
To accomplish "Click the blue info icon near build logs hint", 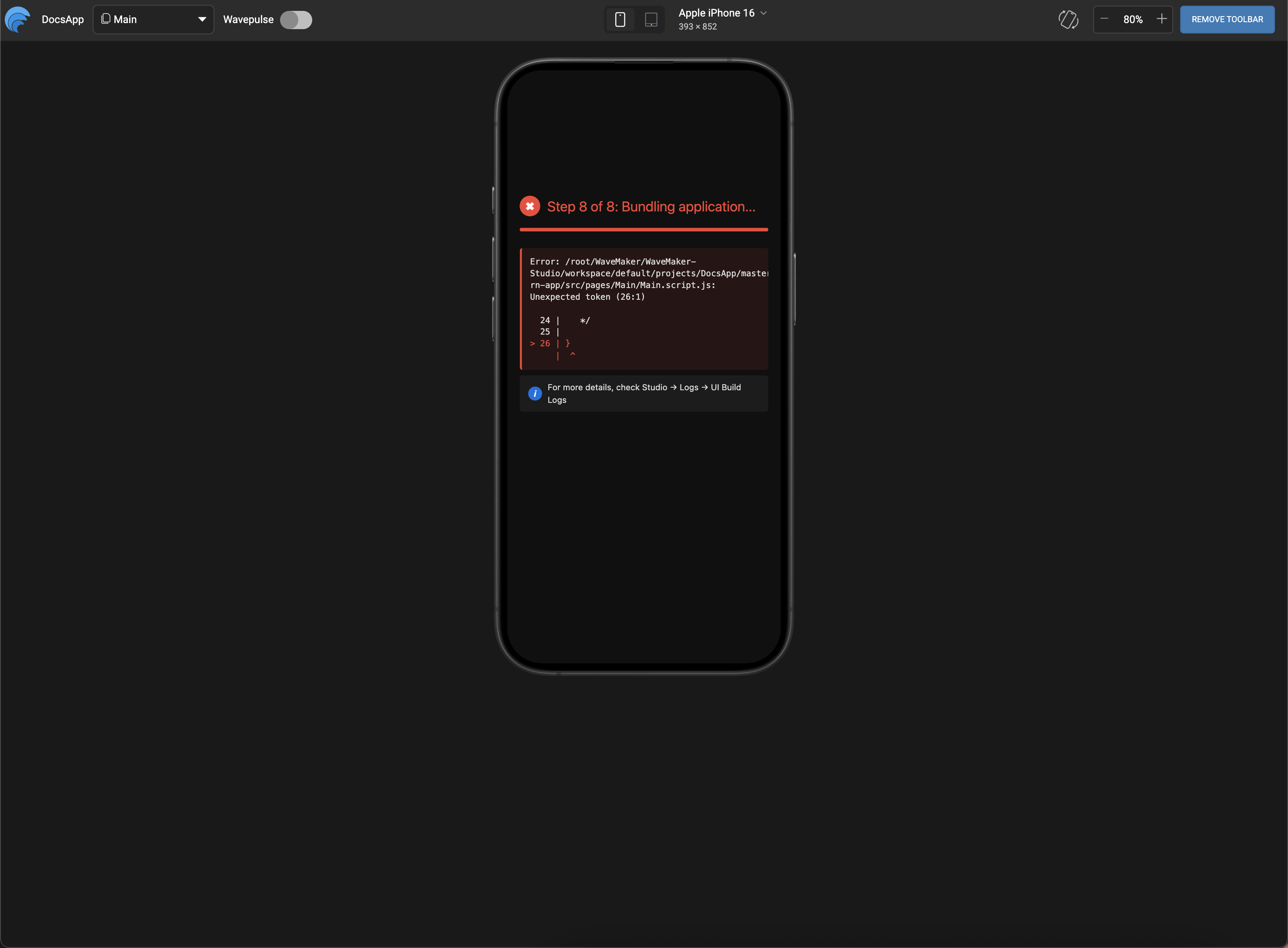I will pyautogui.click(x=535, y=393).
